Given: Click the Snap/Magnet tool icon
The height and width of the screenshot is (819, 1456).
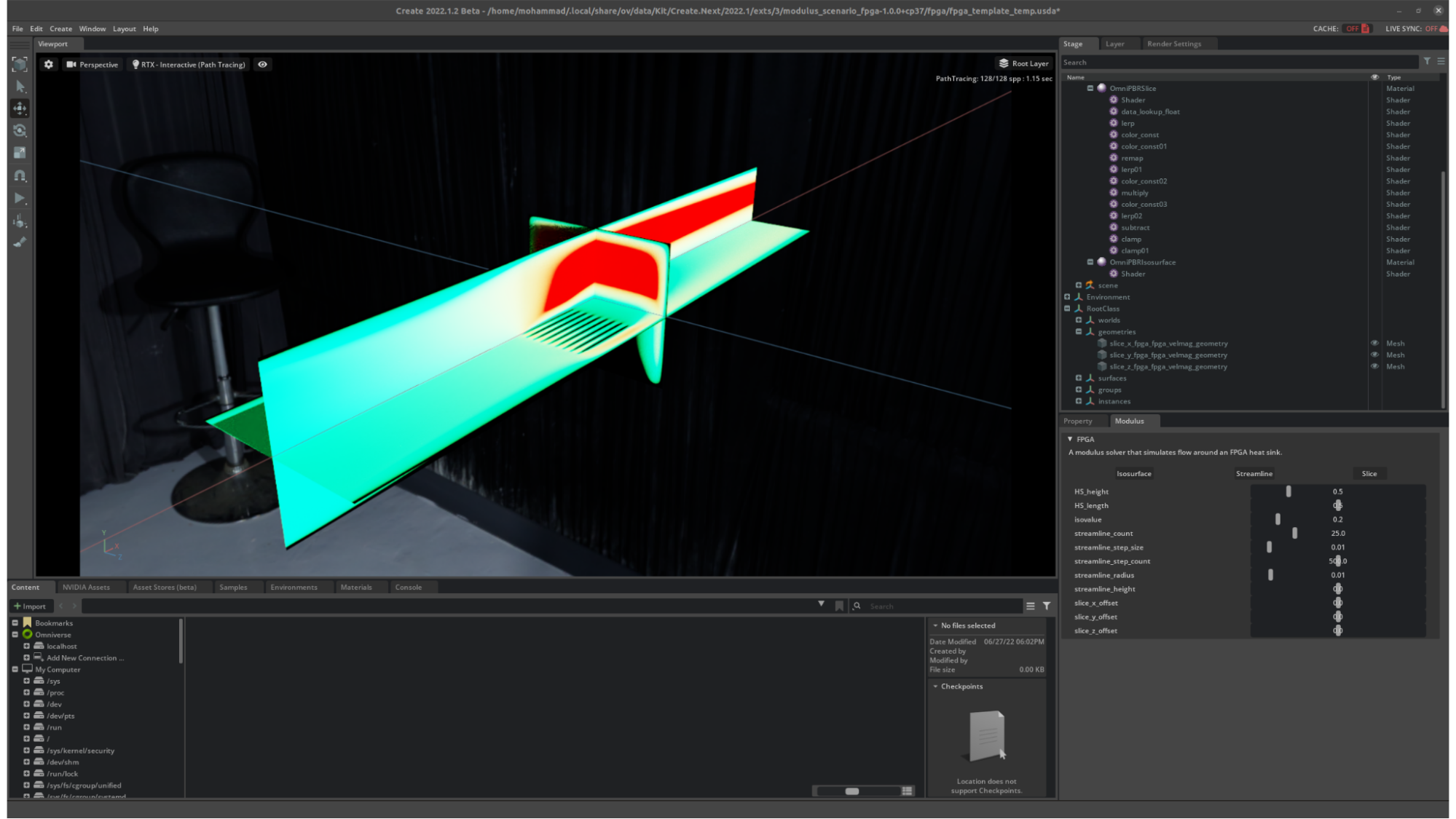Looking at the screenshot, I should 19,175.
